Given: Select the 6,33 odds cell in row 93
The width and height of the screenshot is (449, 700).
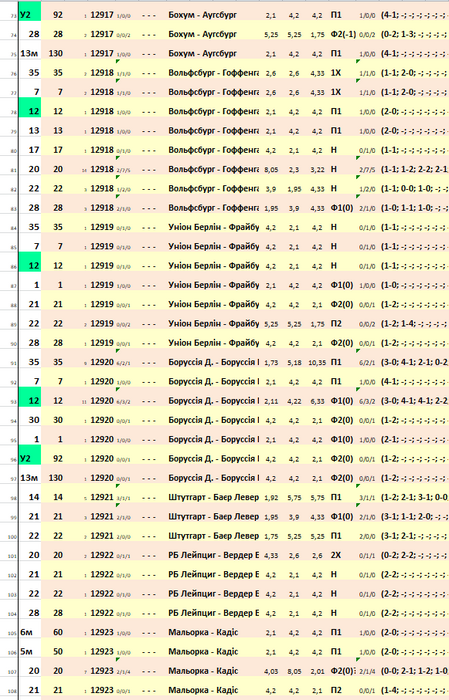Looking at the screenshot, I should pyautogui.click(x=317, y=401).
